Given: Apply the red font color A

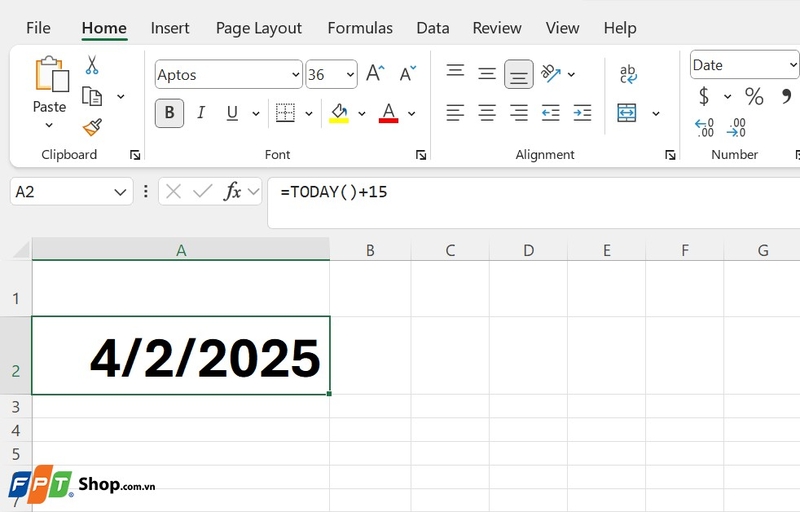Looking at the screenshot, I should 388,113.
